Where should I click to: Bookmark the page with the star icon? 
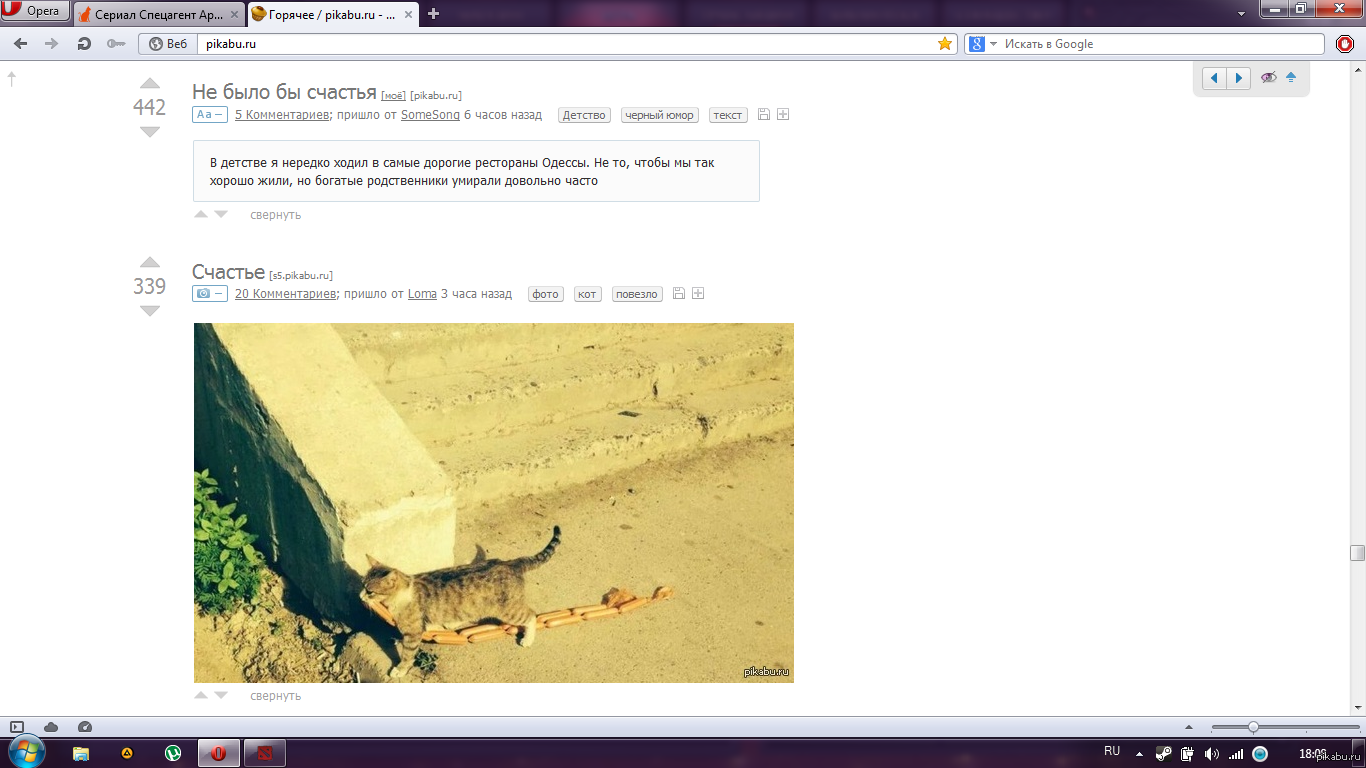click(x=944, y=44)
